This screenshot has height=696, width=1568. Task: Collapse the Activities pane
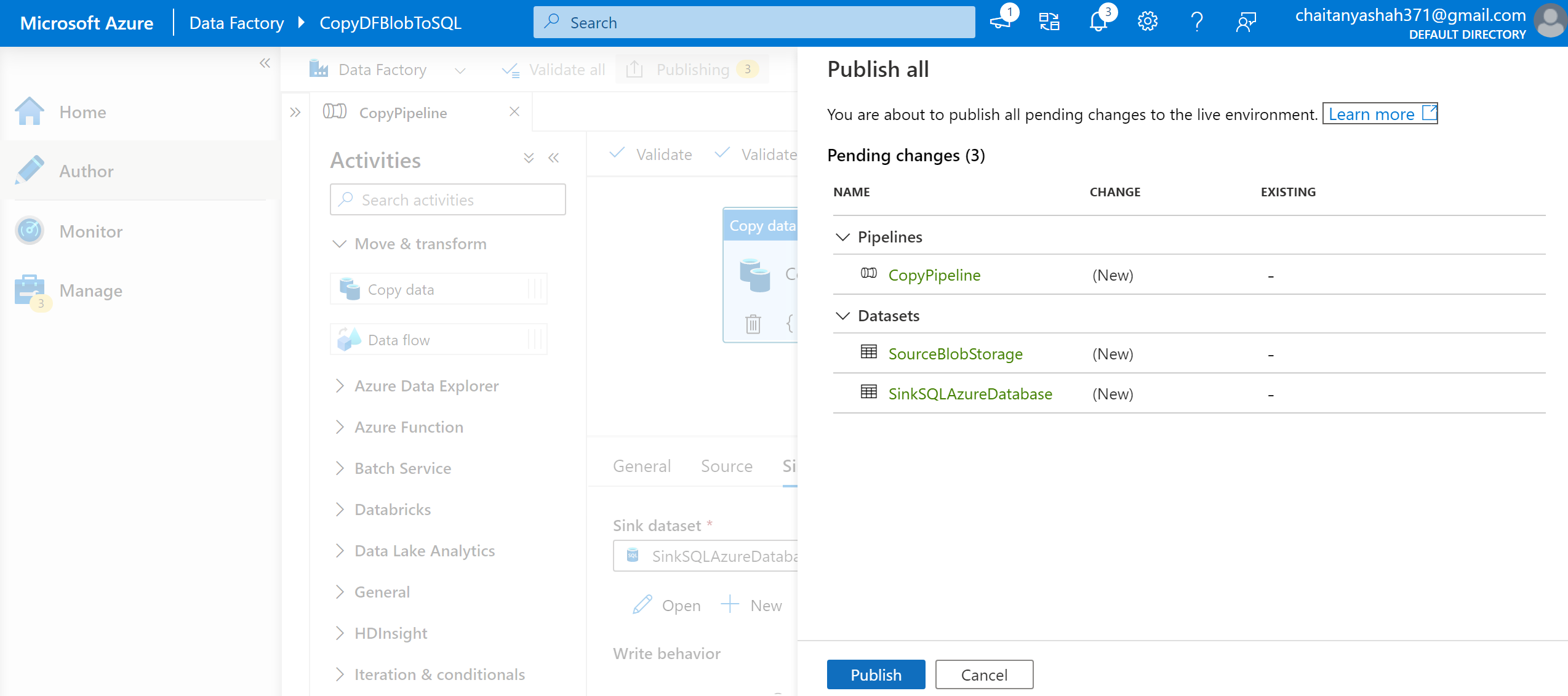tap(553, 158)
